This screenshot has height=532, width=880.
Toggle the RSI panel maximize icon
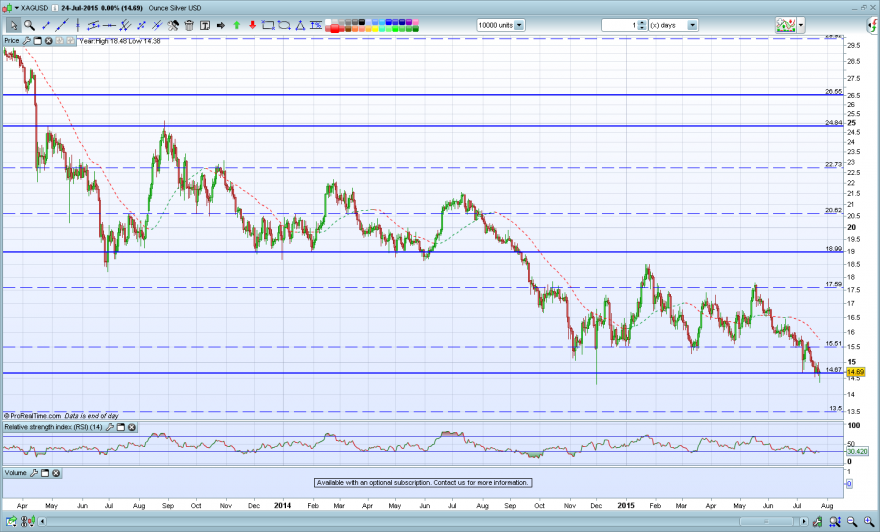coord(121,428)
